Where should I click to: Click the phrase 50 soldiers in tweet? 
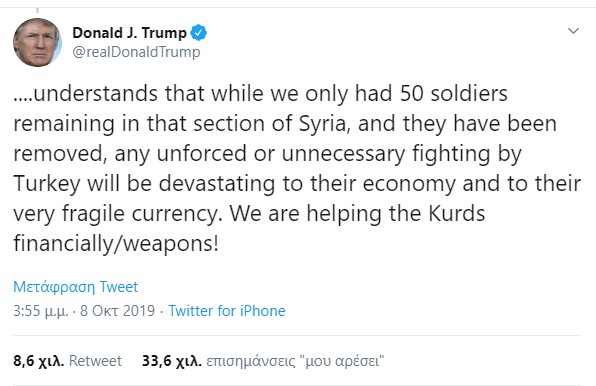click(453, 93)
